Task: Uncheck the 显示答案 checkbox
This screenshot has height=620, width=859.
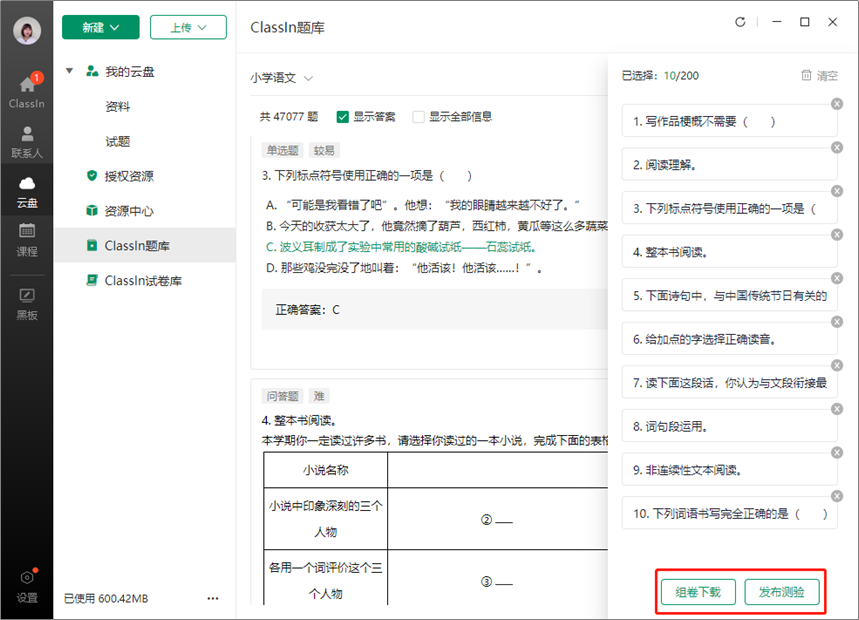Action: coord(342,117)
